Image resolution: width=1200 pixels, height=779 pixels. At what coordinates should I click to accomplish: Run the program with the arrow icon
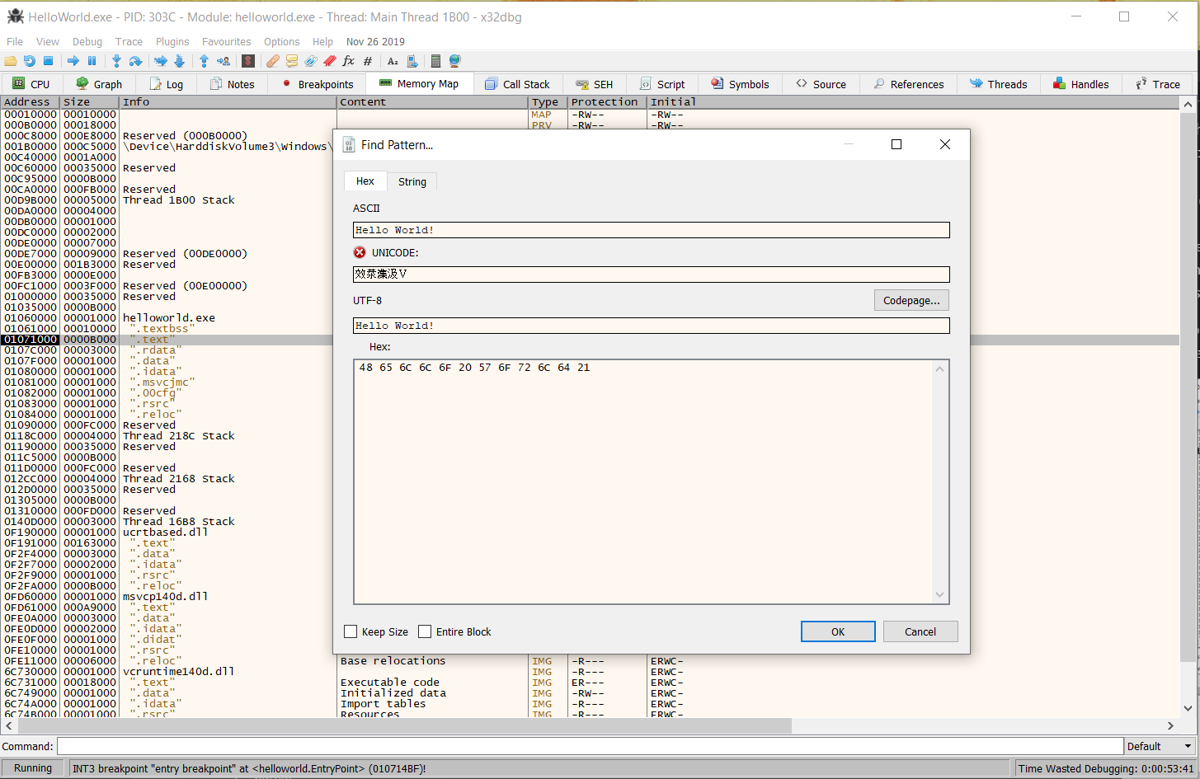click(x=73, y=61)
